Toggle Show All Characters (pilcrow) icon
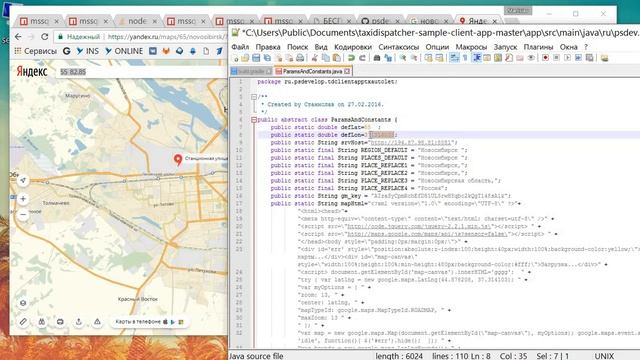 (465, 58)
